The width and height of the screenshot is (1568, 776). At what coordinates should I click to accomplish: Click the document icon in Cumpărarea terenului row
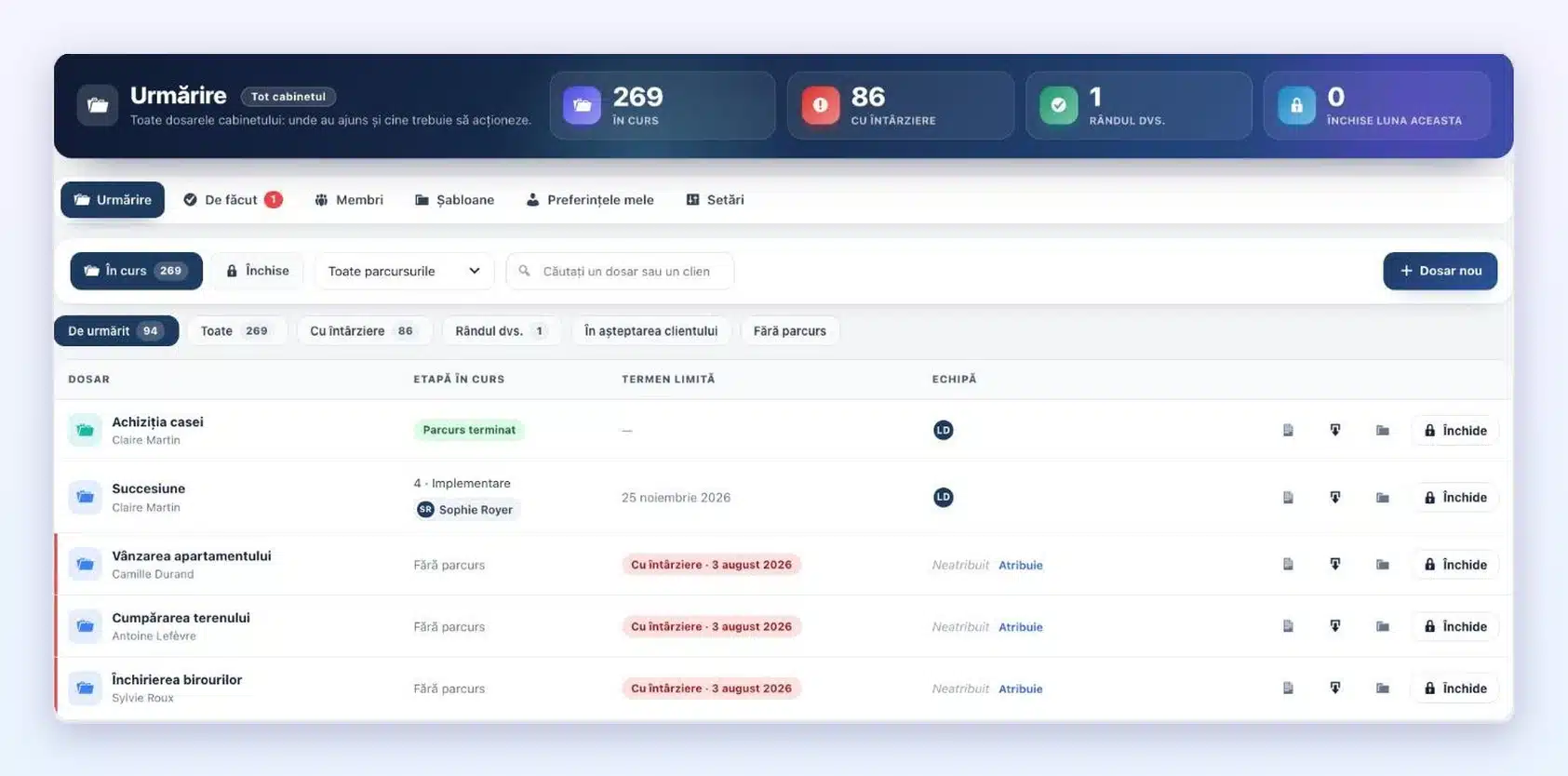coord(1288,626)
